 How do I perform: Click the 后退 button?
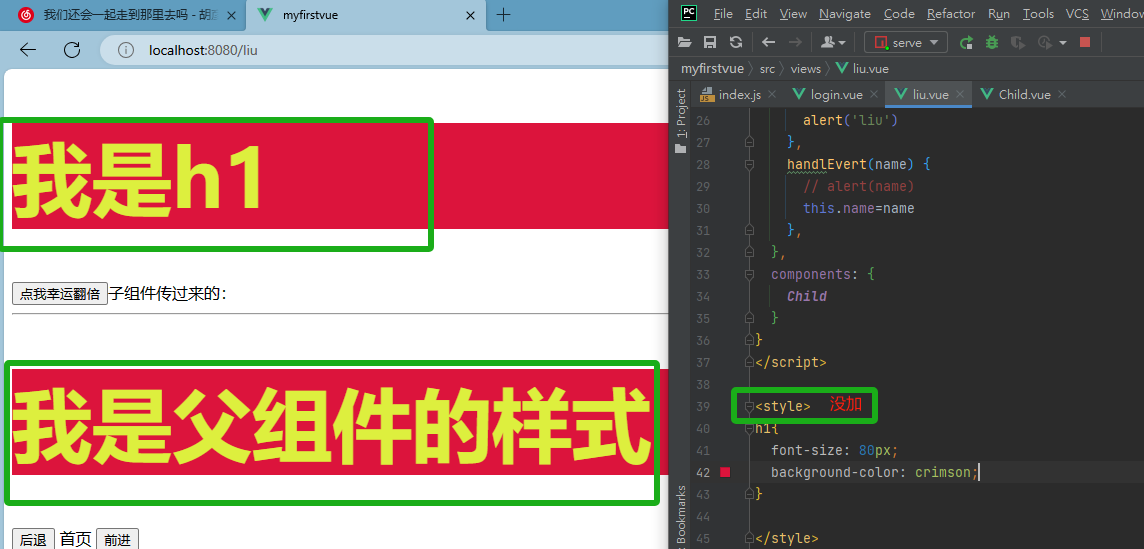tap(34, 540)
